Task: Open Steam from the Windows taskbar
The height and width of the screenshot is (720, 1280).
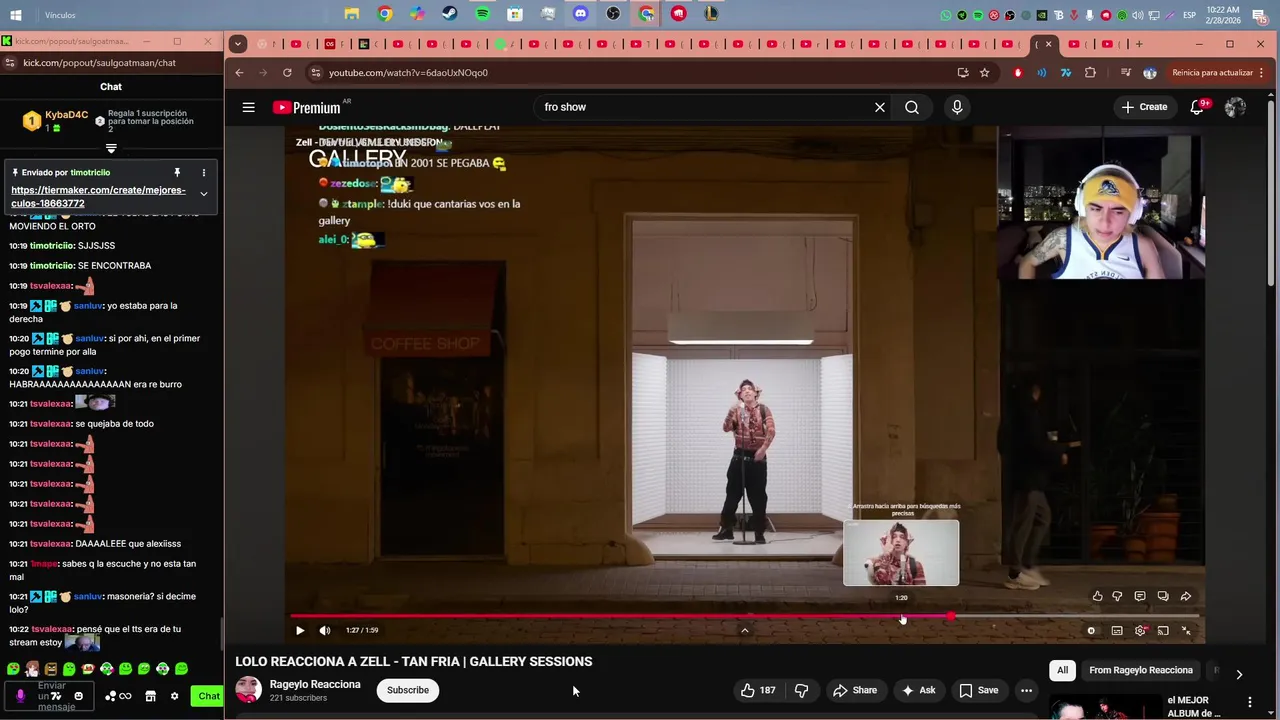Action: [x=449, y=14]
